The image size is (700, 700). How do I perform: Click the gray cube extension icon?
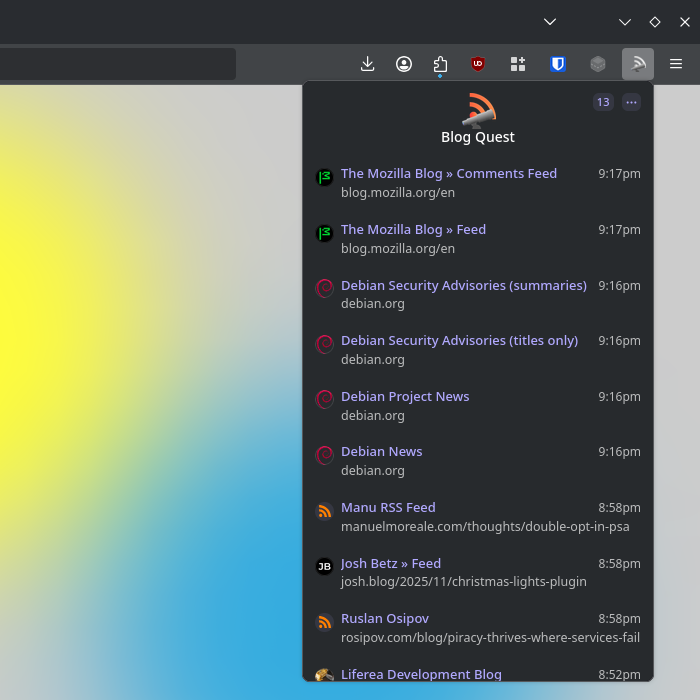coord(598,64)
